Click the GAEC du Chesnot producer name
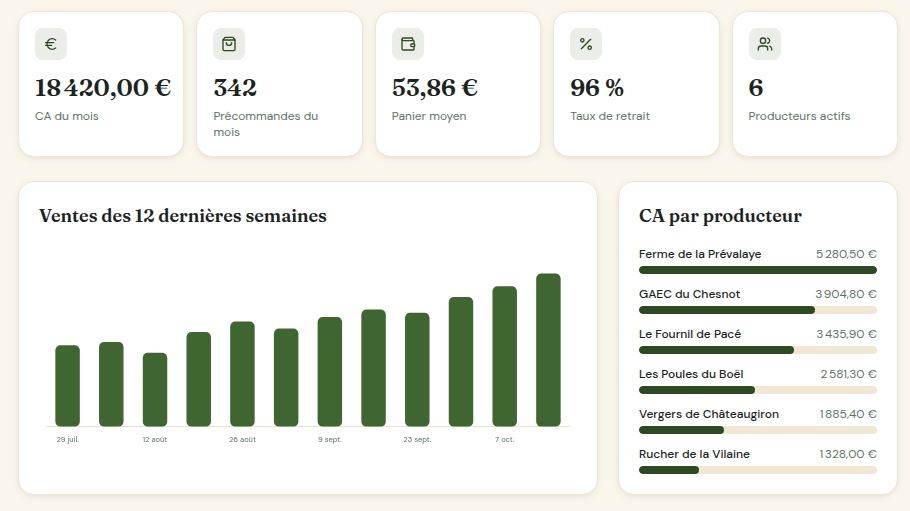The width and height of the screenshot is (910, 511). (x=689, y=294)
